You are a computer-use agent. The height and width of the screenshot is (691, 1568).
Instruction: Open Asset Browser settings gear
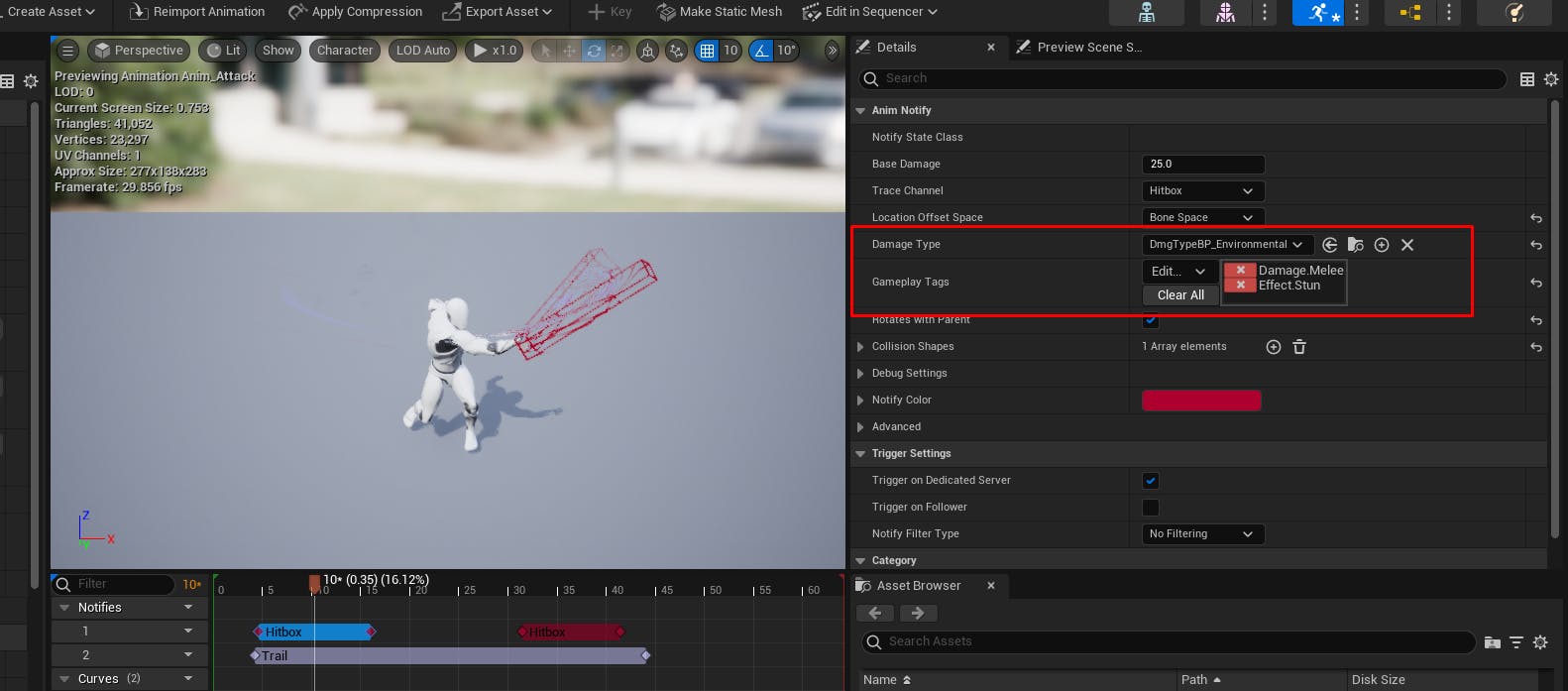[x=1540, y=642]
